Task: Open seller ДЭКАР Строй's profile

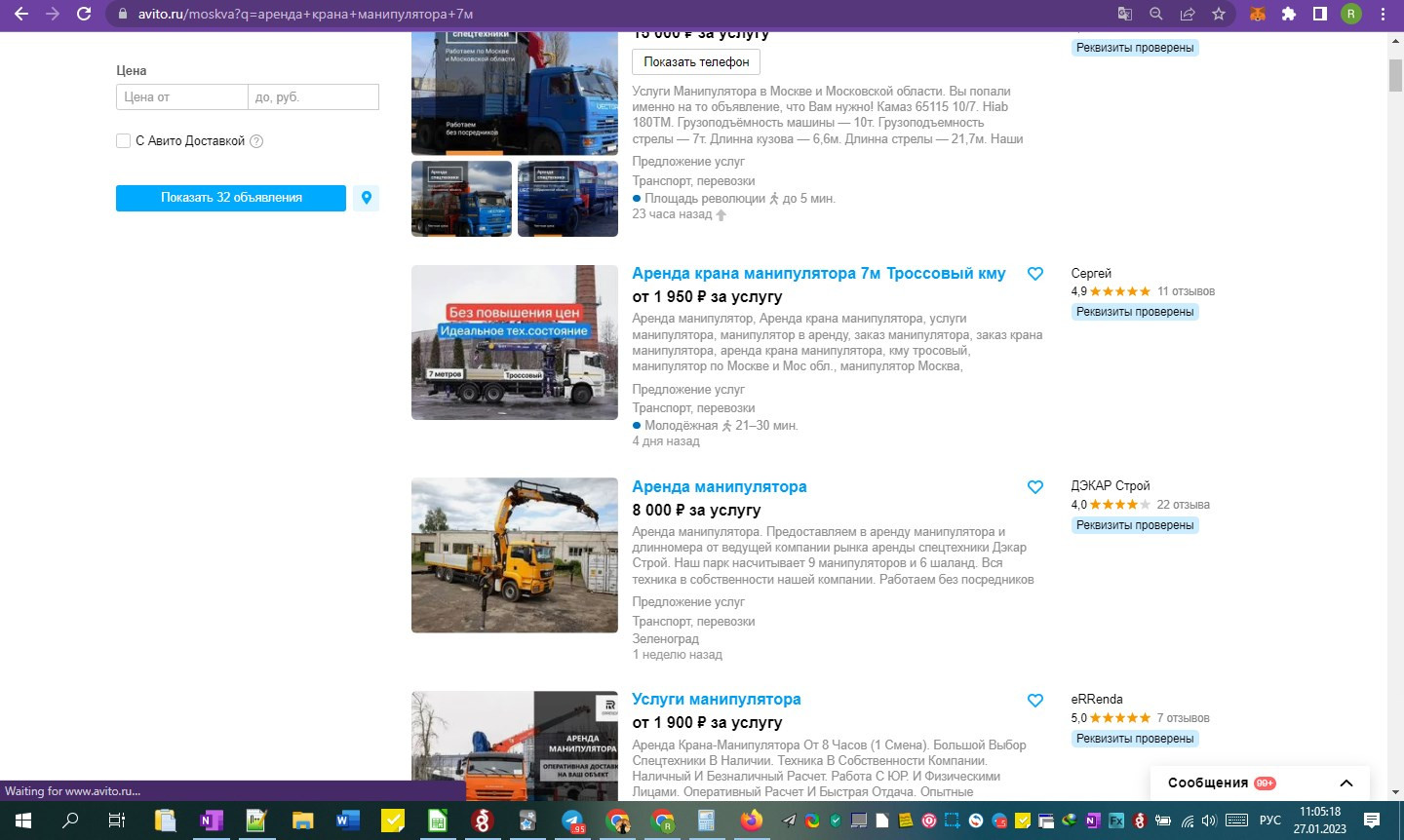Action: tap(1111, 486)
